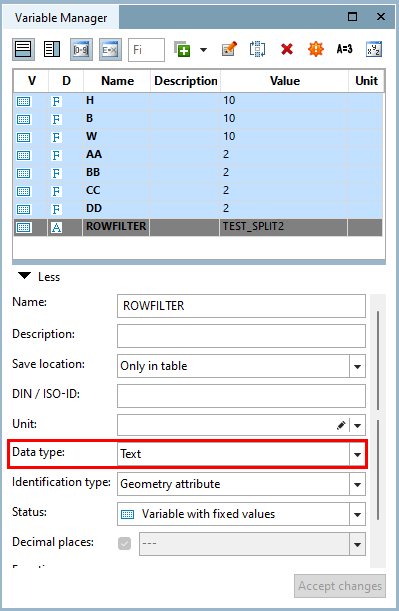Screen dimensions: 399x611
Task: Click the status icon in row ROWFILTER
Action: tap(23, 228)
